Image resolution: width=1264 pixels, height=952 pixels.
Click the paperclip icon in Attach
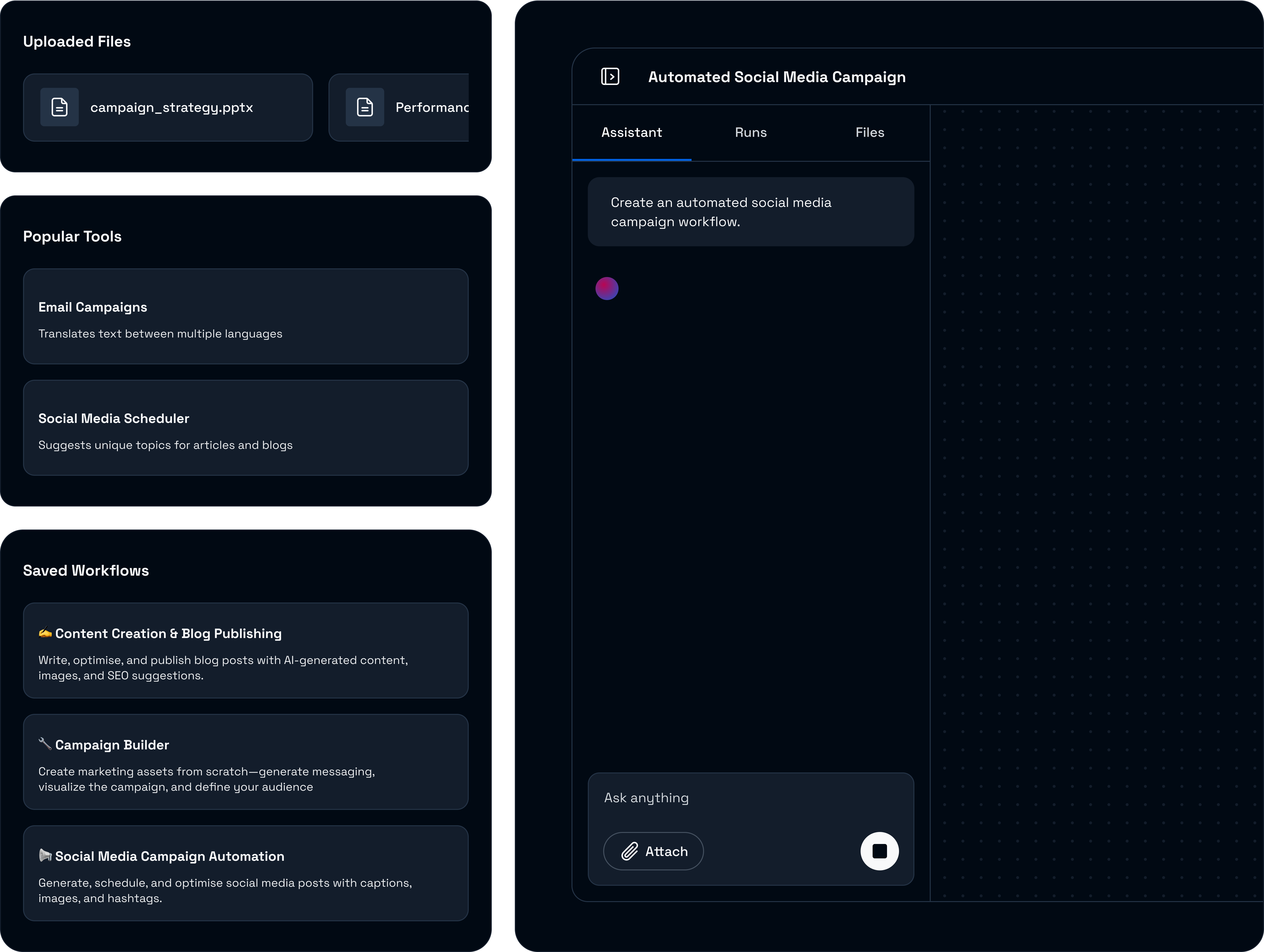click(x=629, y=851)
